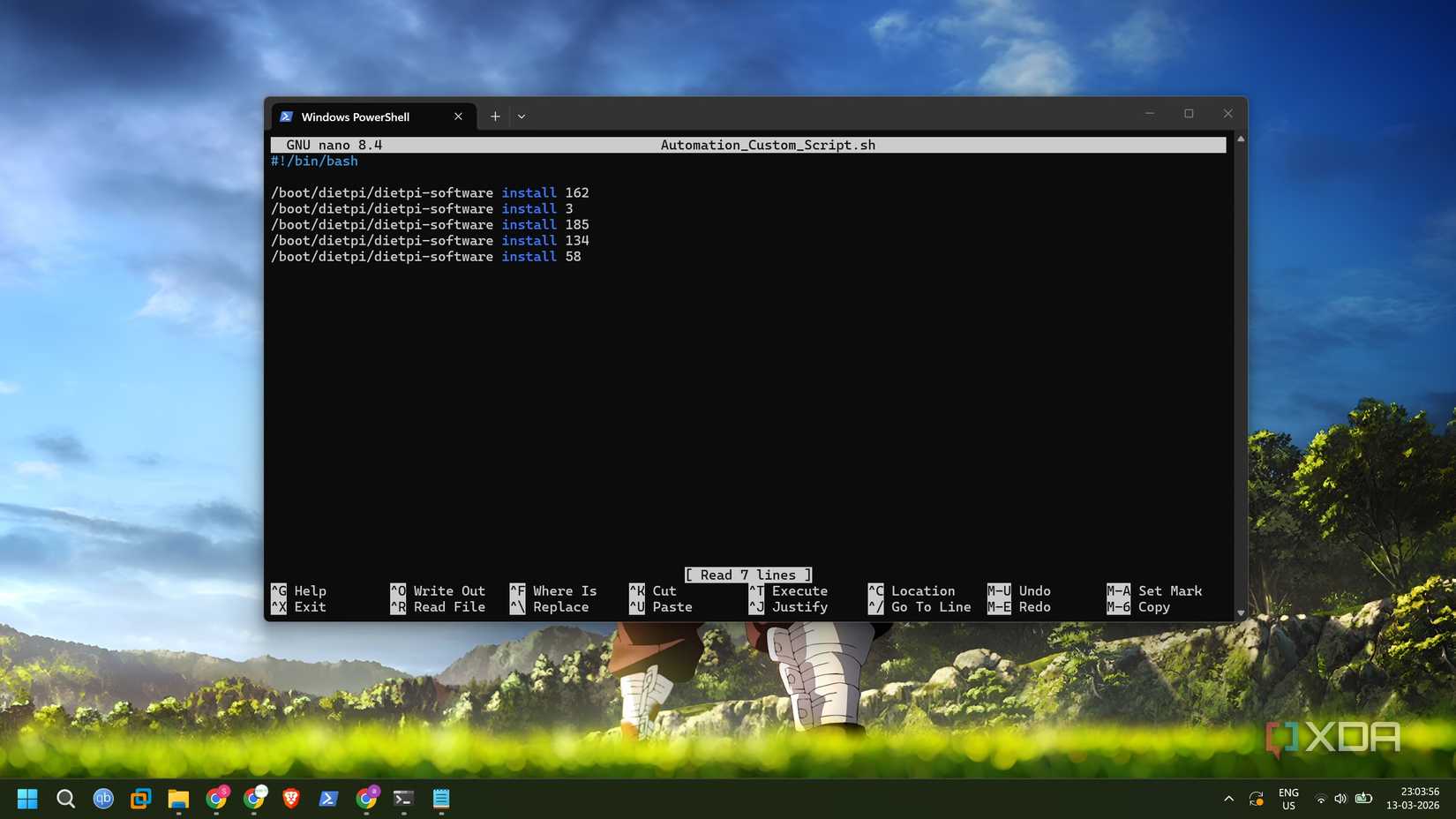This screenshot has height=819, width=1456.
Task: Open File Explorer from the taskbar
Action: click(179, 799)
